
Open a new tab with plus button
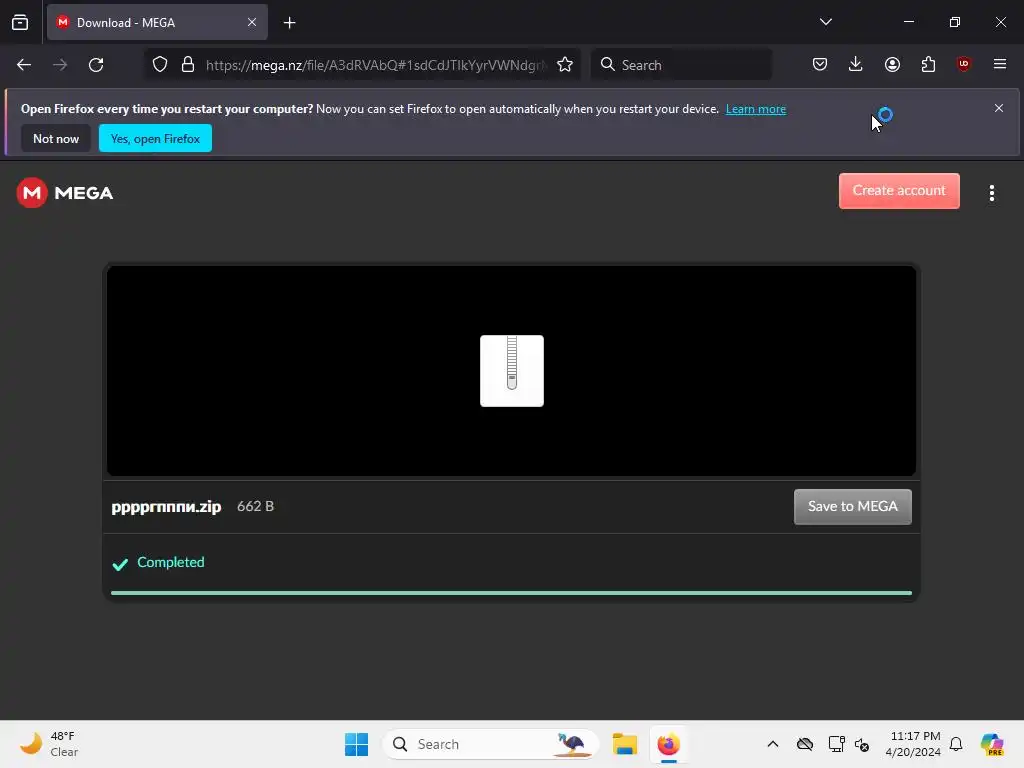click(289, 23)
